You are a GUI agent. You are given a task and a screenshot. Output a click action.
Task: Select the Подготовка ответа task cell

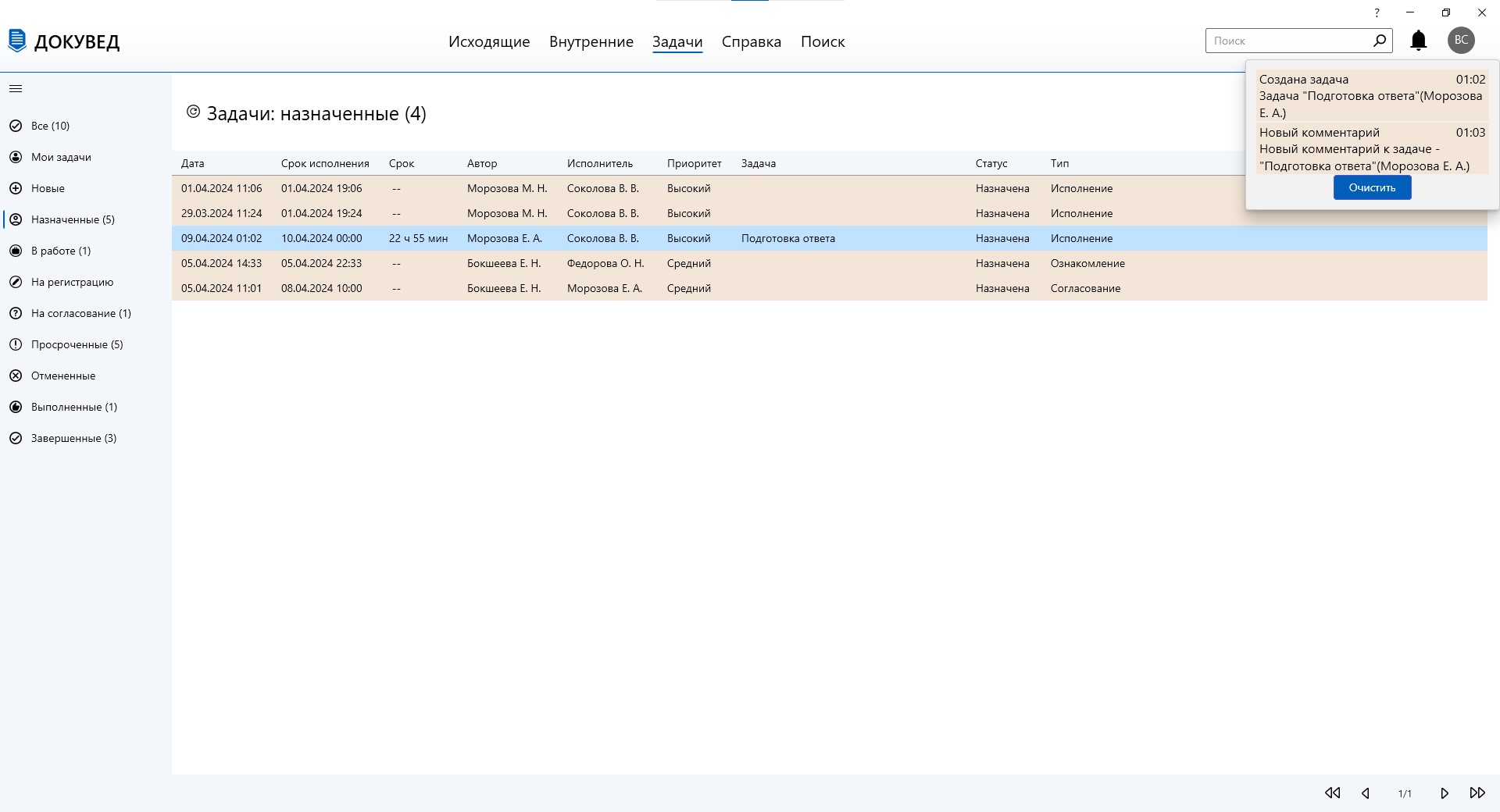click(x=788, y=238)
